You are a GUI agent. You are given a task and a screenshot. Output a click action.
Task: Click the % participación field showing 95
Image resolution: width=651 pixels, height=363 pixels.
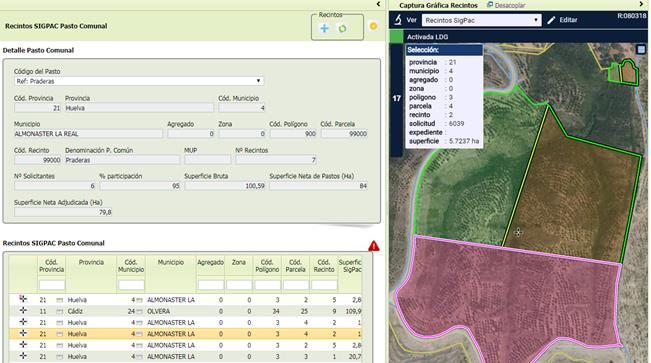(x=140, y=186)
